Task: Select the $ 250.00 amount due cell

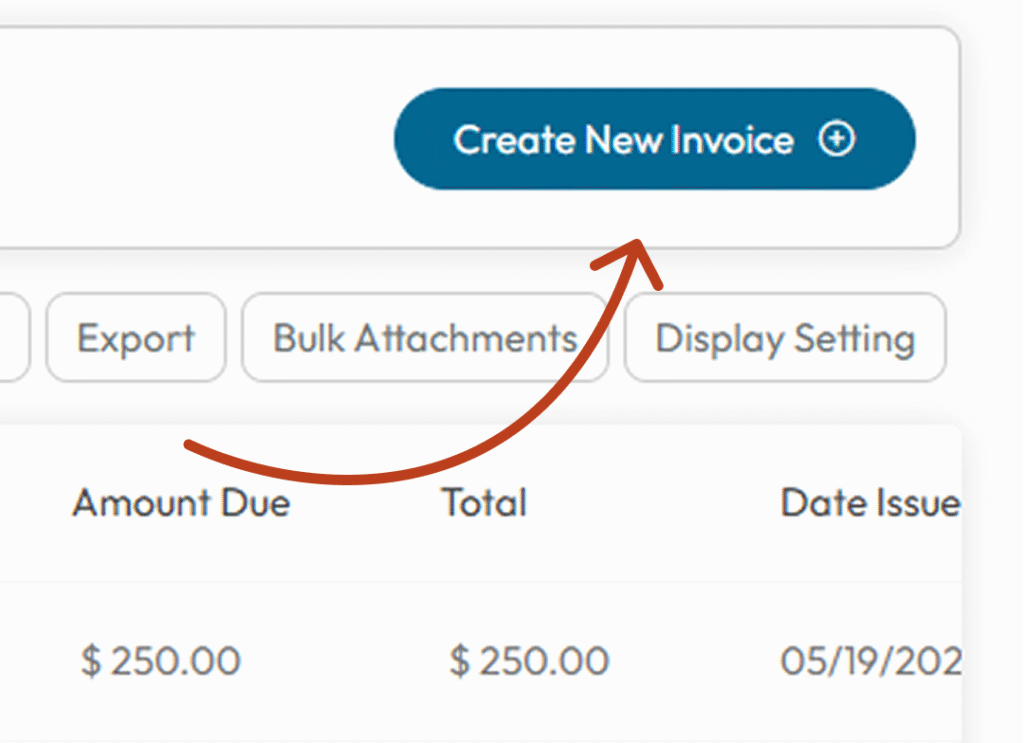Action: pyautogui.click(x=161, y=660)
